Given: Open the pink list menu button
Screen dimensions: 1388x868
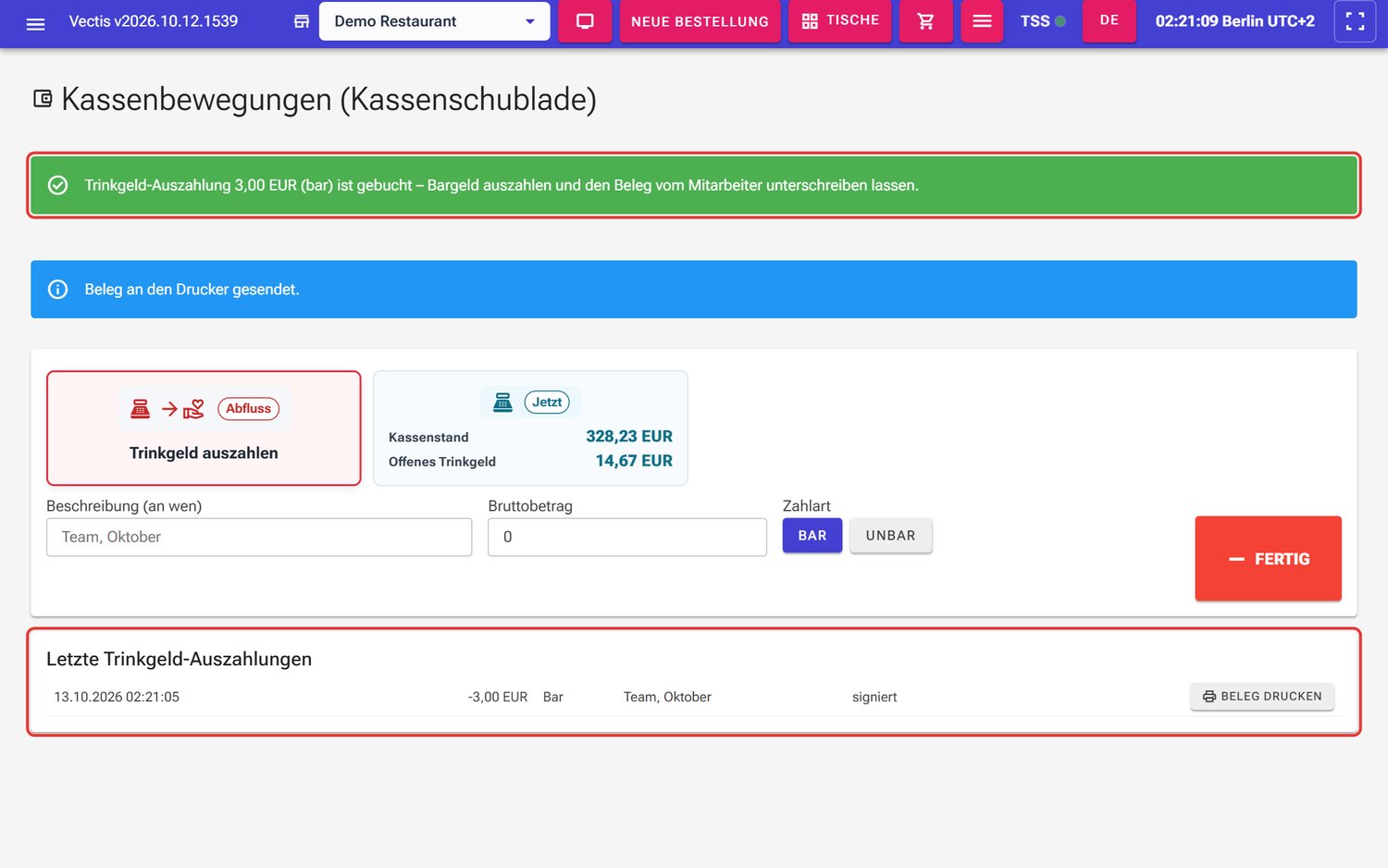Looking at the screenshot, I should (982, 21).
